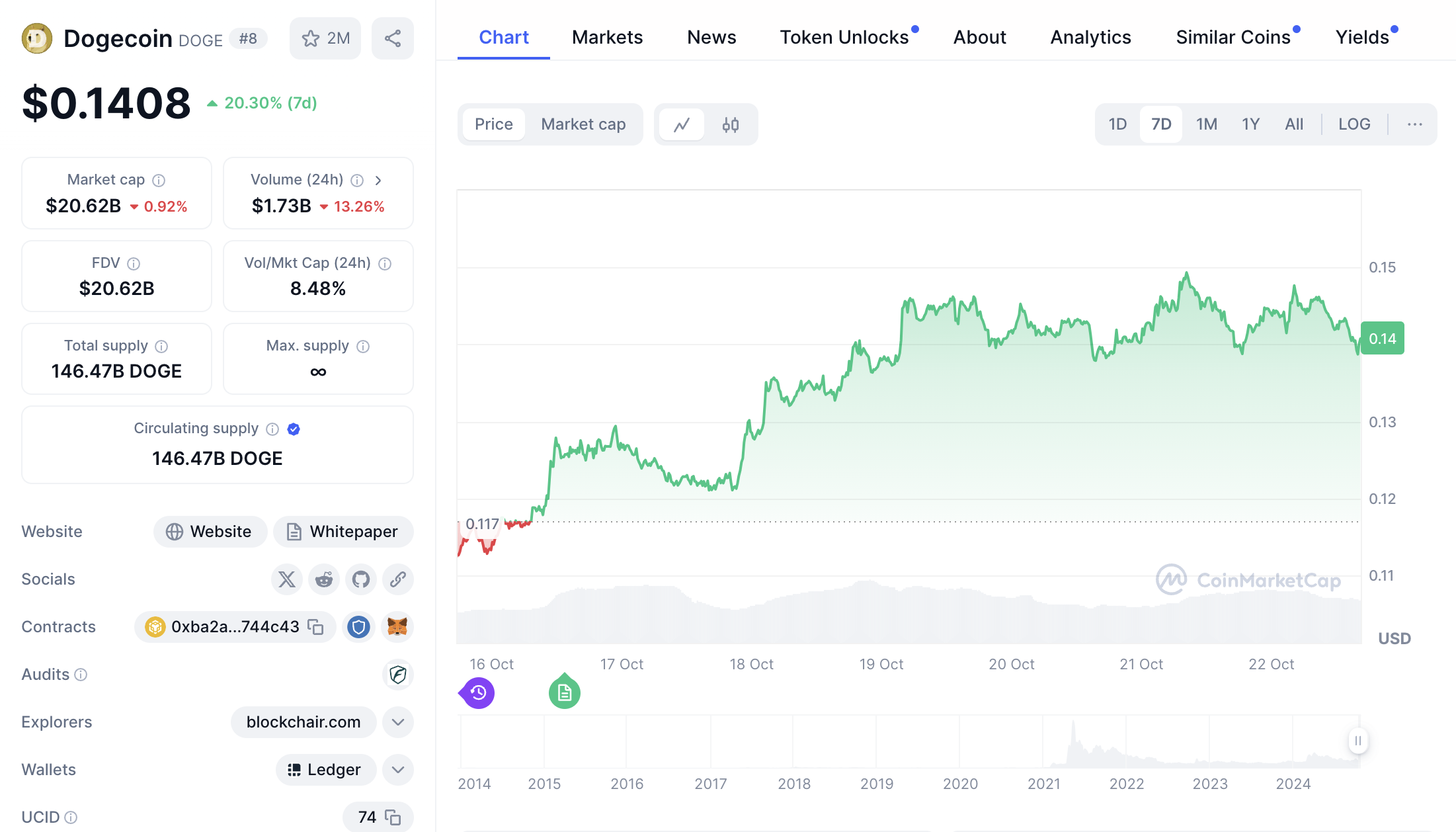
Task: Click the green document event marker
Action: 565,692
